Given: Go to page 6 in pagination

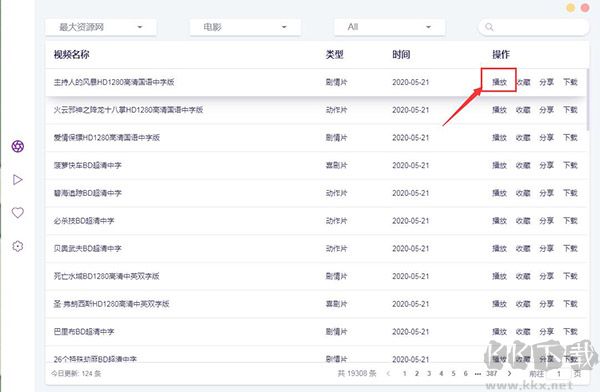Looking at the screenshot, I should [466, 373].
